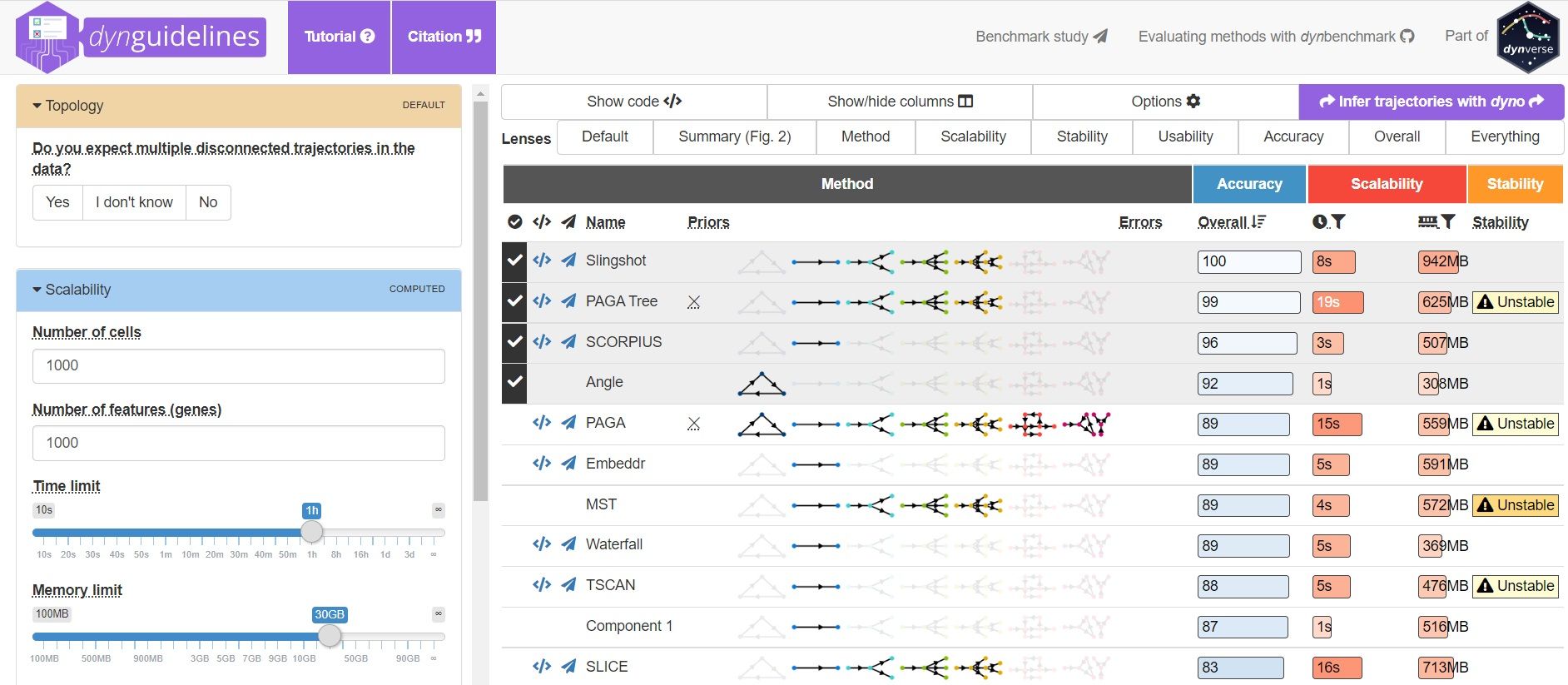Click Embeddr's code icon

point(542,463)
